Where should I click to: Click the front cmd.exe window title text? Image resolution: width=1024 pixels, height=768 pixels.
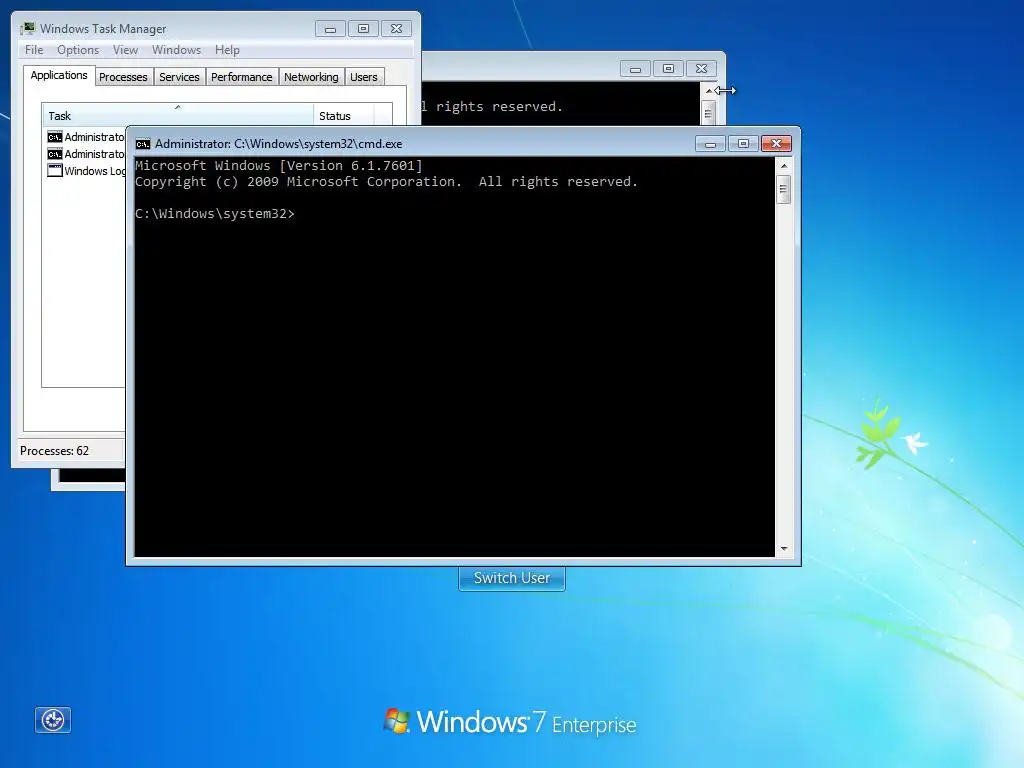[x=279, y=144]
